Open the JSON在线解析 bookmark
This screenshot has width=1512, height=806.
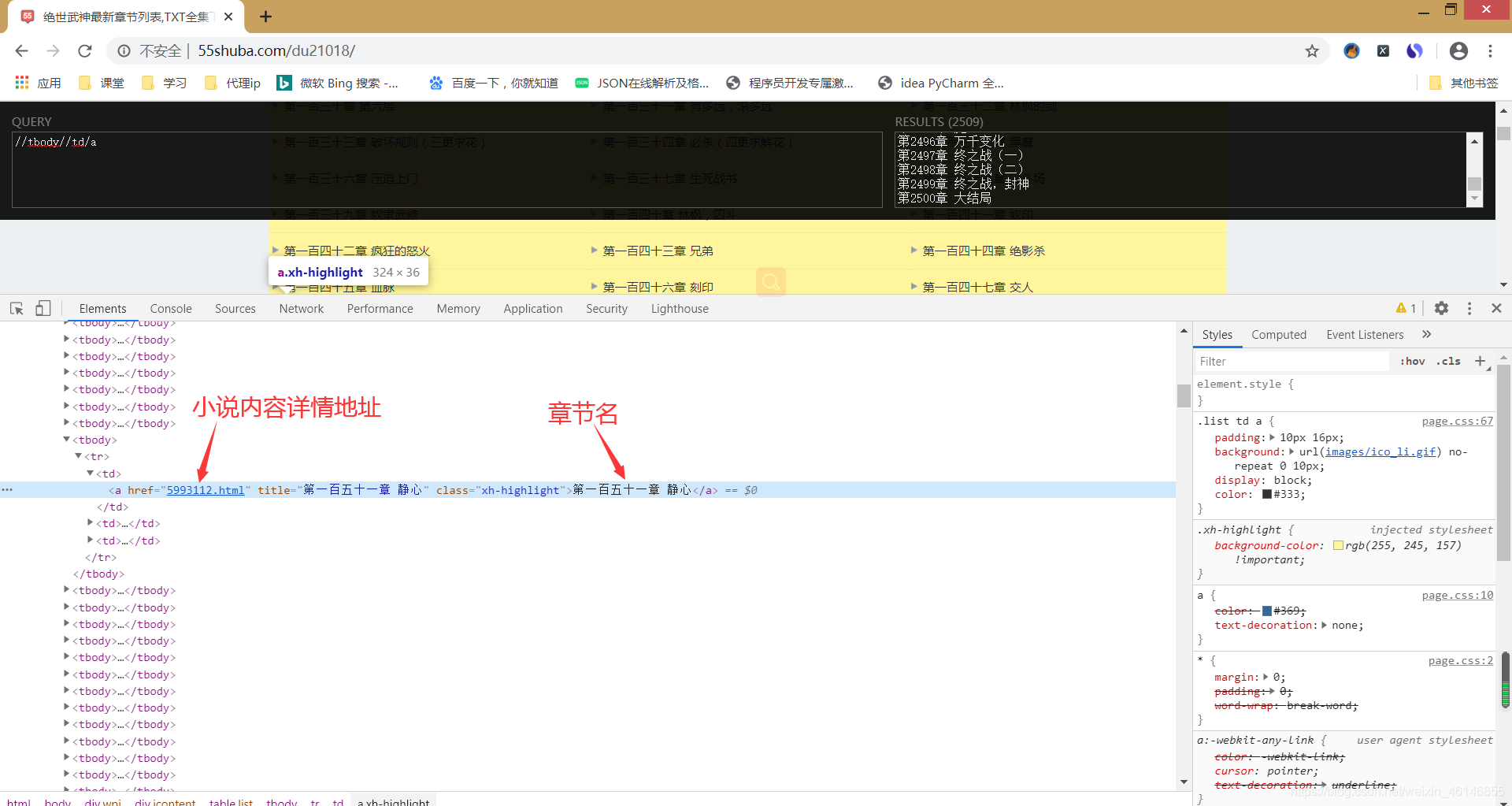coord(642,83)
